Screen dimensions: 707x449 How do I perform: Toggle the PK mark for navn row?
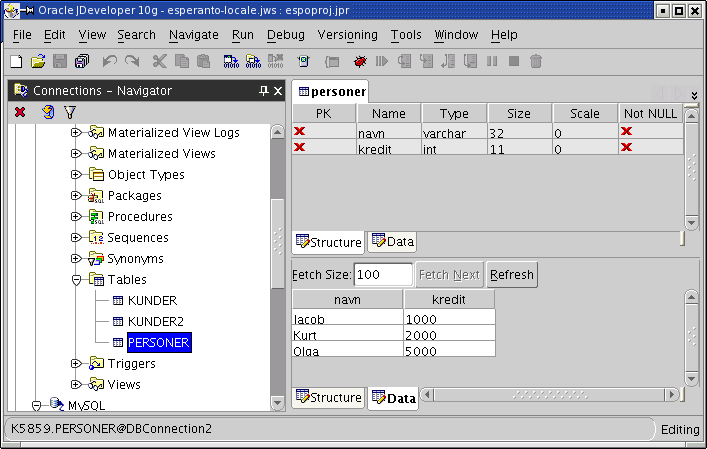click(299, 132)
